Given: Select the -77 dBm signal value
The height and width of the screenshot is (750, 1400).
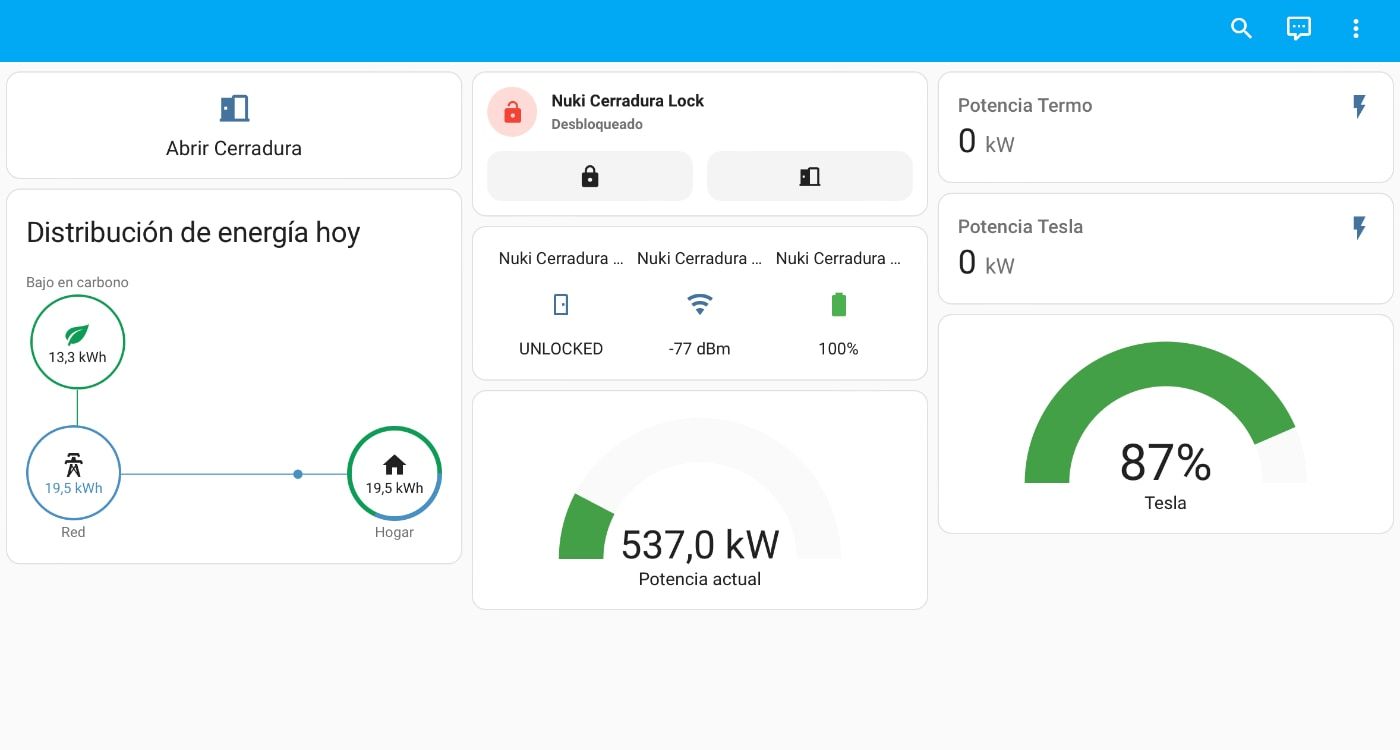Looking at the screenshot, I should click(700, 349).
